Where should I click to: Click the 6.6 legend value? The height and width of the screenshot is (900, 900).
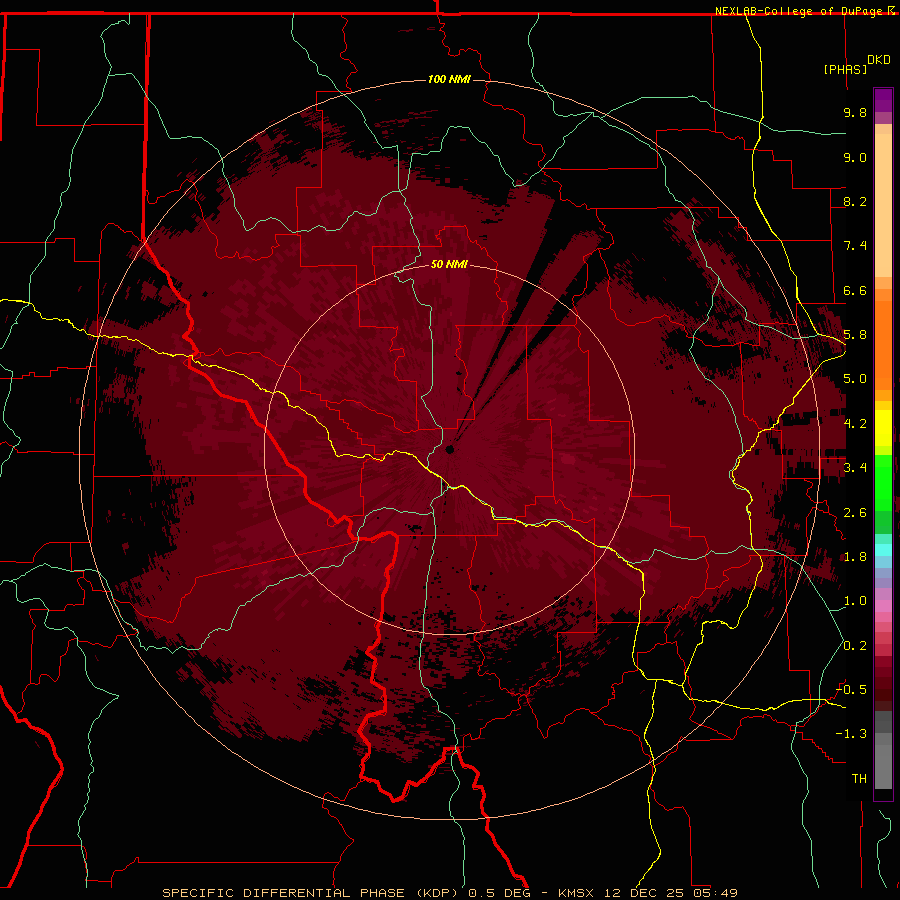click(x=855, y=290)
